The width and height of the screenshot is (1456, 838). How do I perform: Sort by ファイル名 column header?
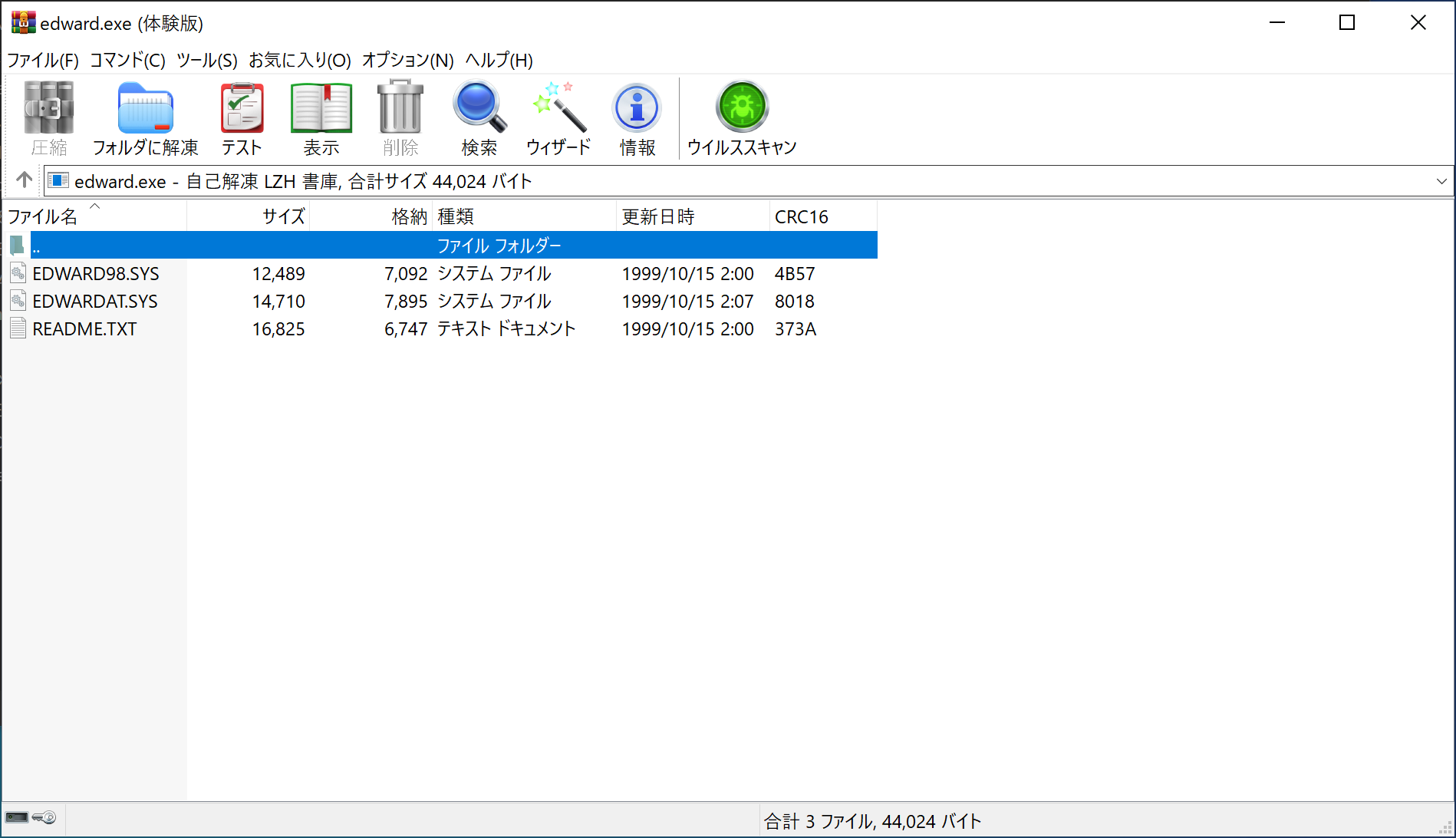[94, 216]
